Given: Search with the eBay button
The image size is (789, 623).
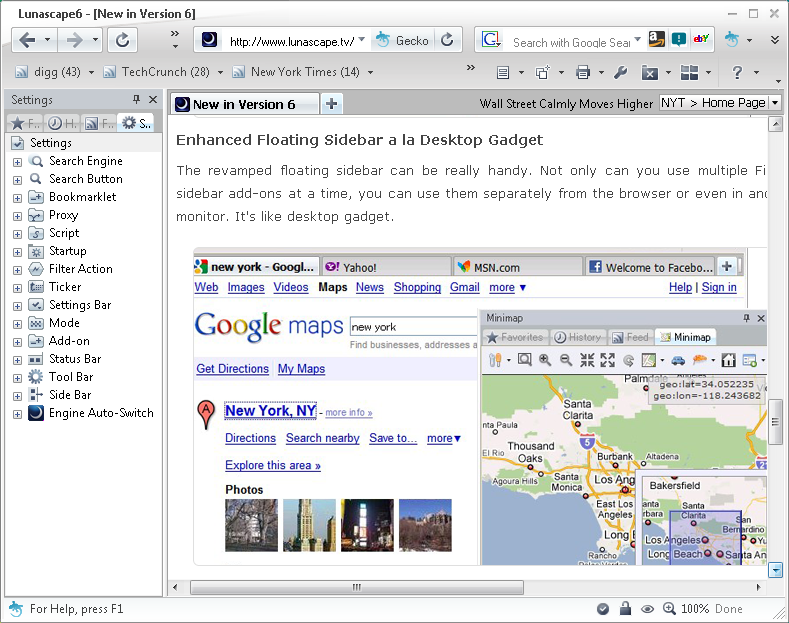Looking at the screenshot, I should [x=701, y=39].
